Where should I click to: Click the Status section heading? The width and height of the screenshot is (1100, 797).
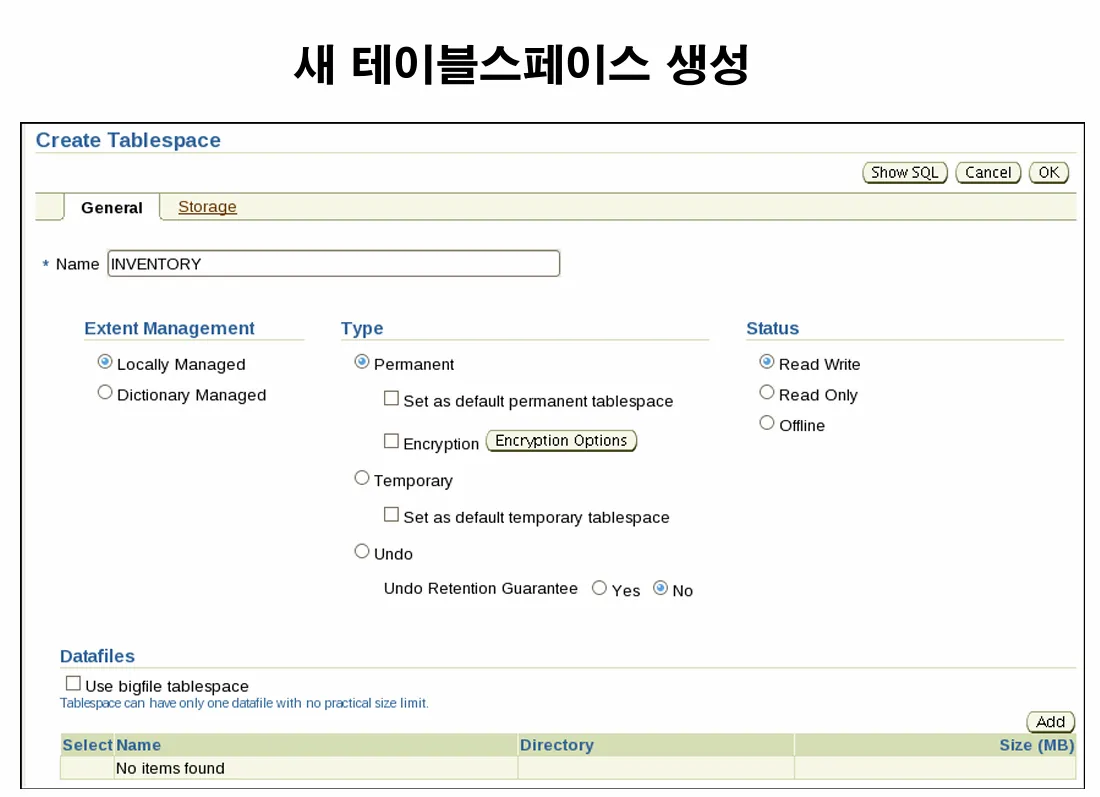tap(772, 328)
